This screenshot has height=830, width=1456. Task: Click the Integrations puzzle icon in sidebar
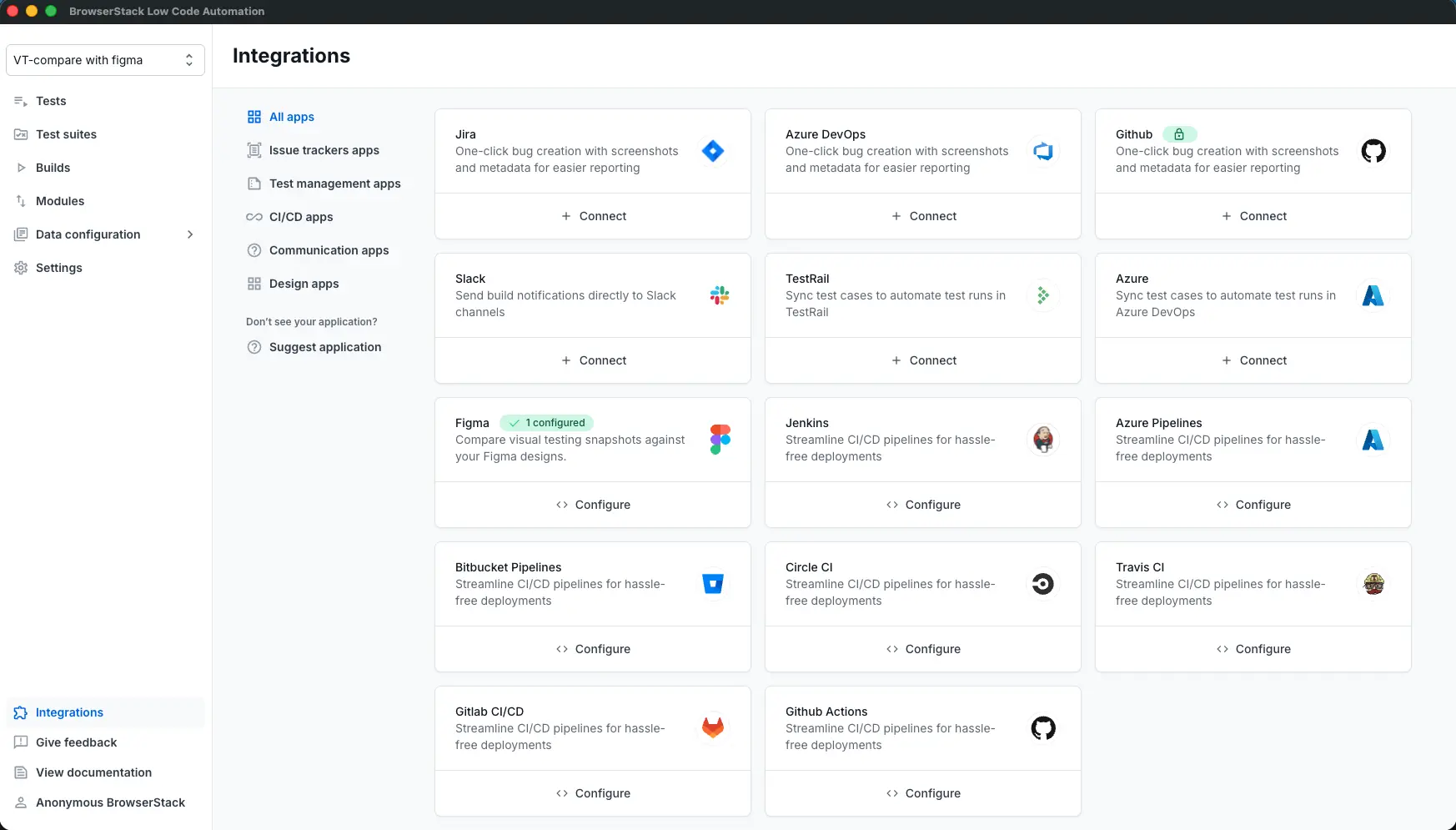click(x=21, y=712)
